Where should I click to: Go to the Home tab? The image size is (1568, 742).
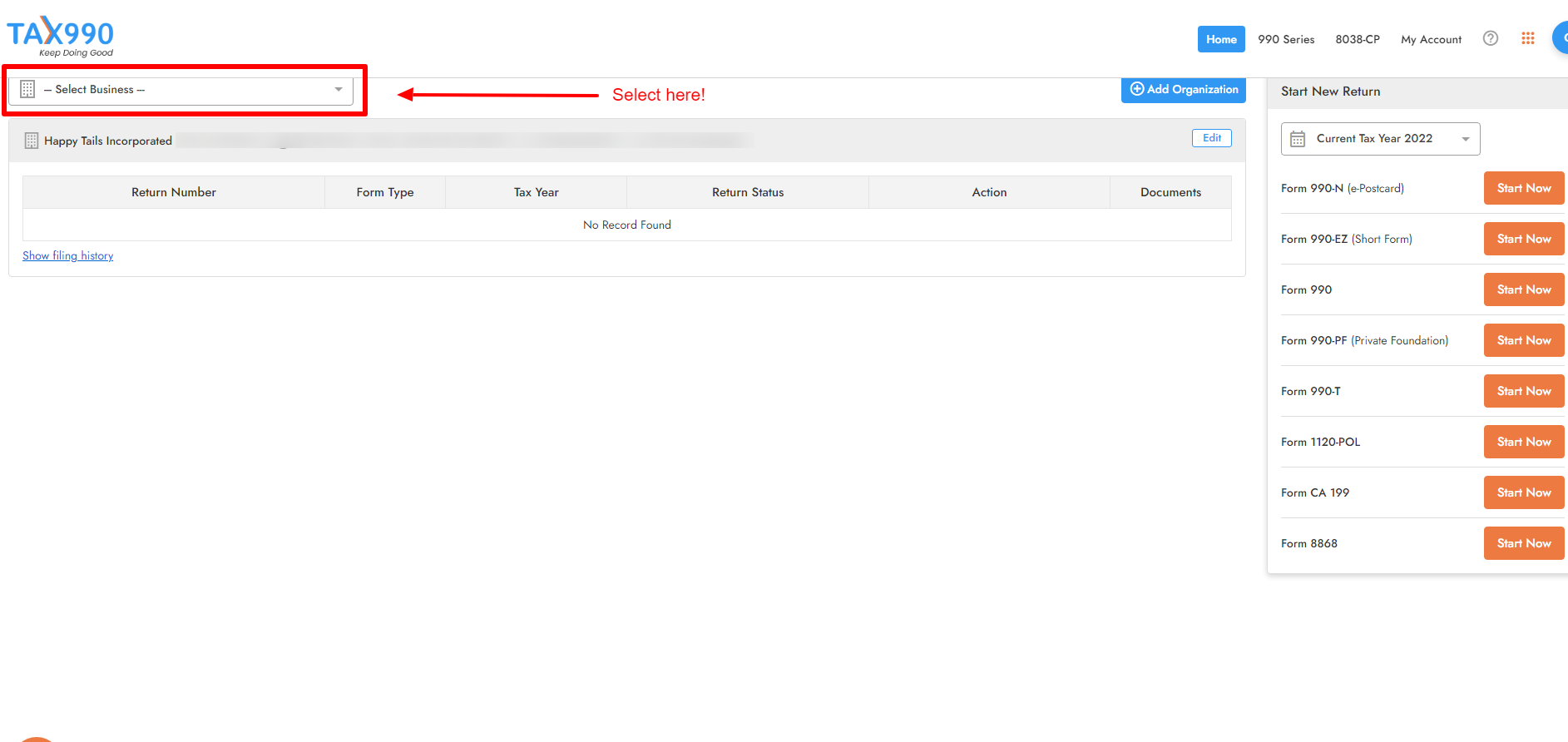(x=1221, y=39)
